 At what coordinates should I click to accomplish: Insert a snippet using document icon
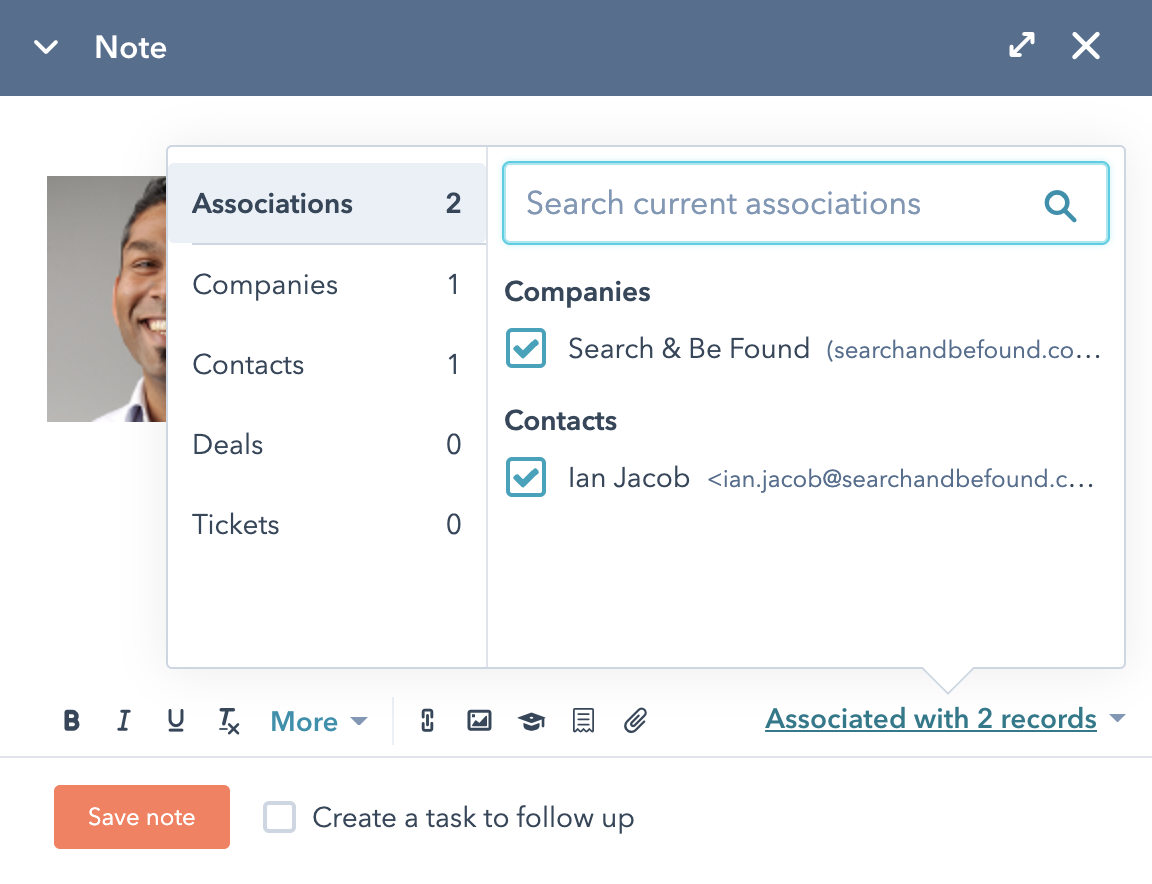(x=584, y=721)
